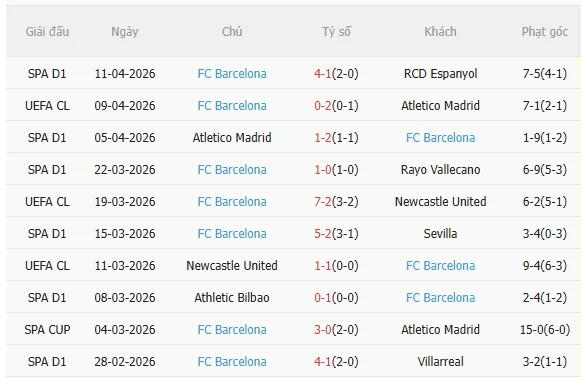This screenshot has width=581, height=378.
Task: Click the 7-2 score against Newcastle United
Action: click(323, 202)
